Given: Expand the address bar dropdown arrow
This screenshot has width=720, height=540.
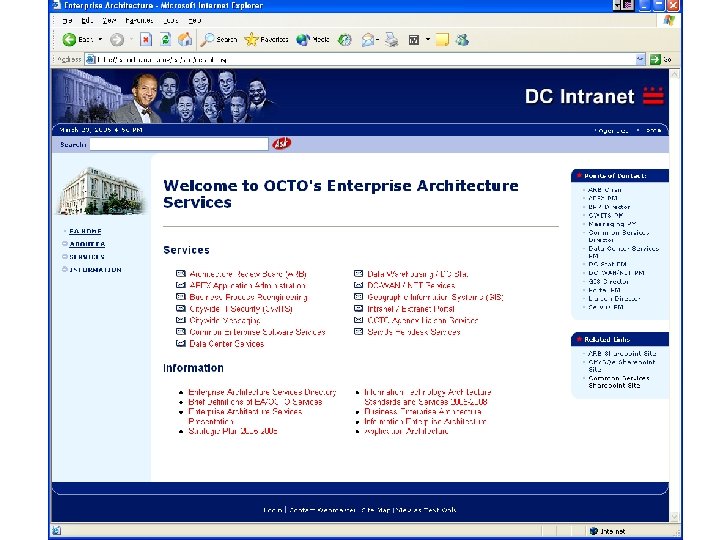Looking at the screenshot, I should (640, 59).
